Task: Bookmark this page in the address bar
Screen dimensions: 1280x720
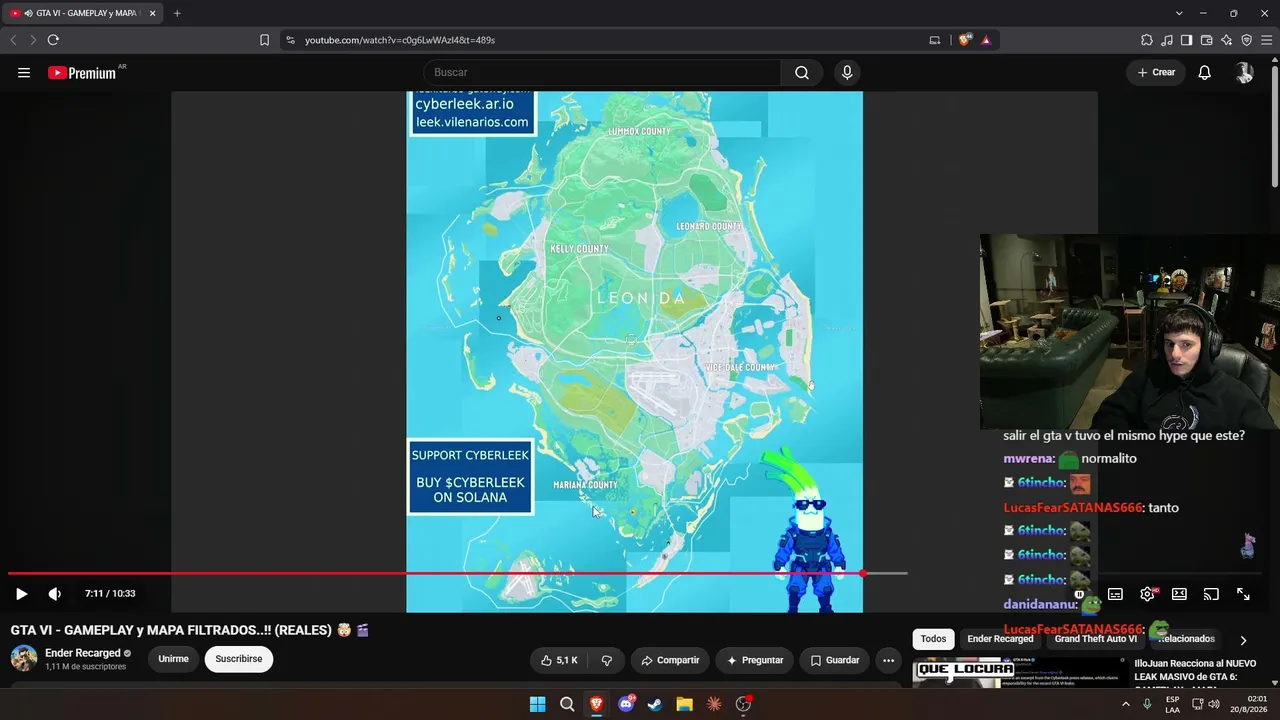Action: pyautogui.click(x=264, y=40)
